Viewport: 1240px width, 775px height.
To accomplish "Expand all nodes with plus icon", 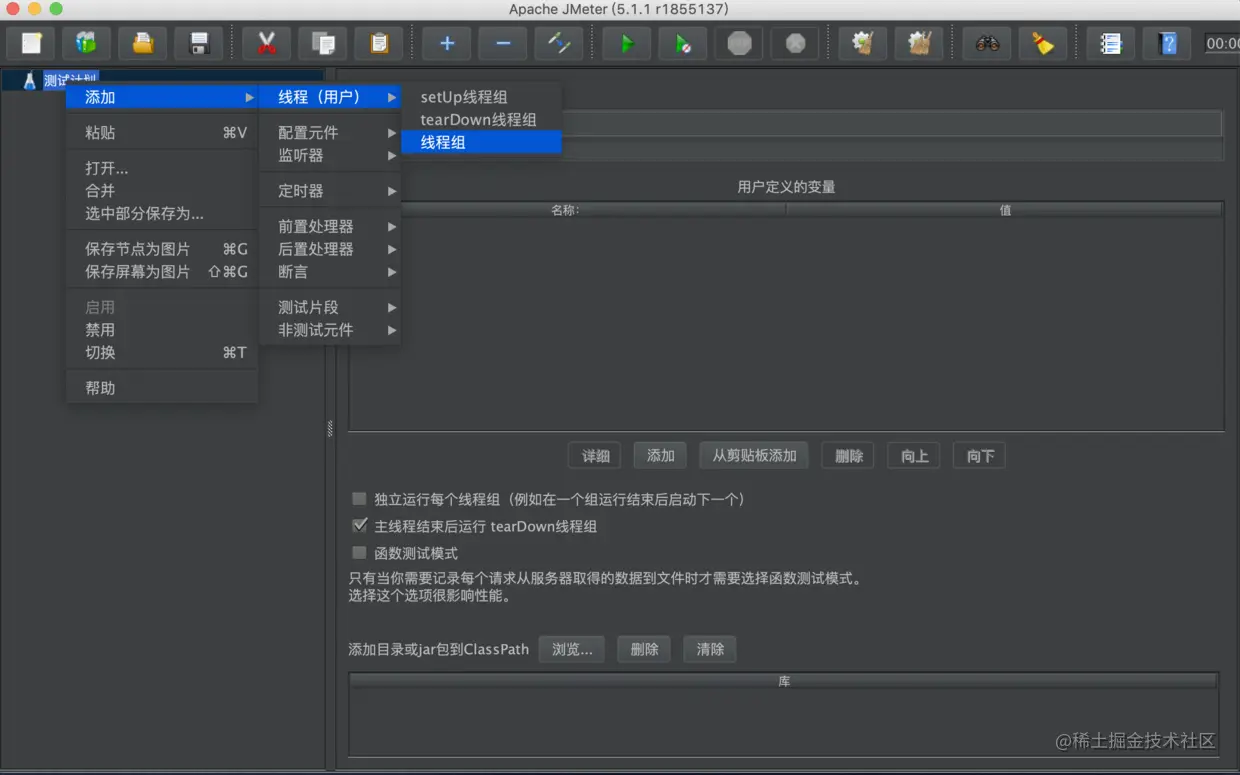I will point(447,43).
